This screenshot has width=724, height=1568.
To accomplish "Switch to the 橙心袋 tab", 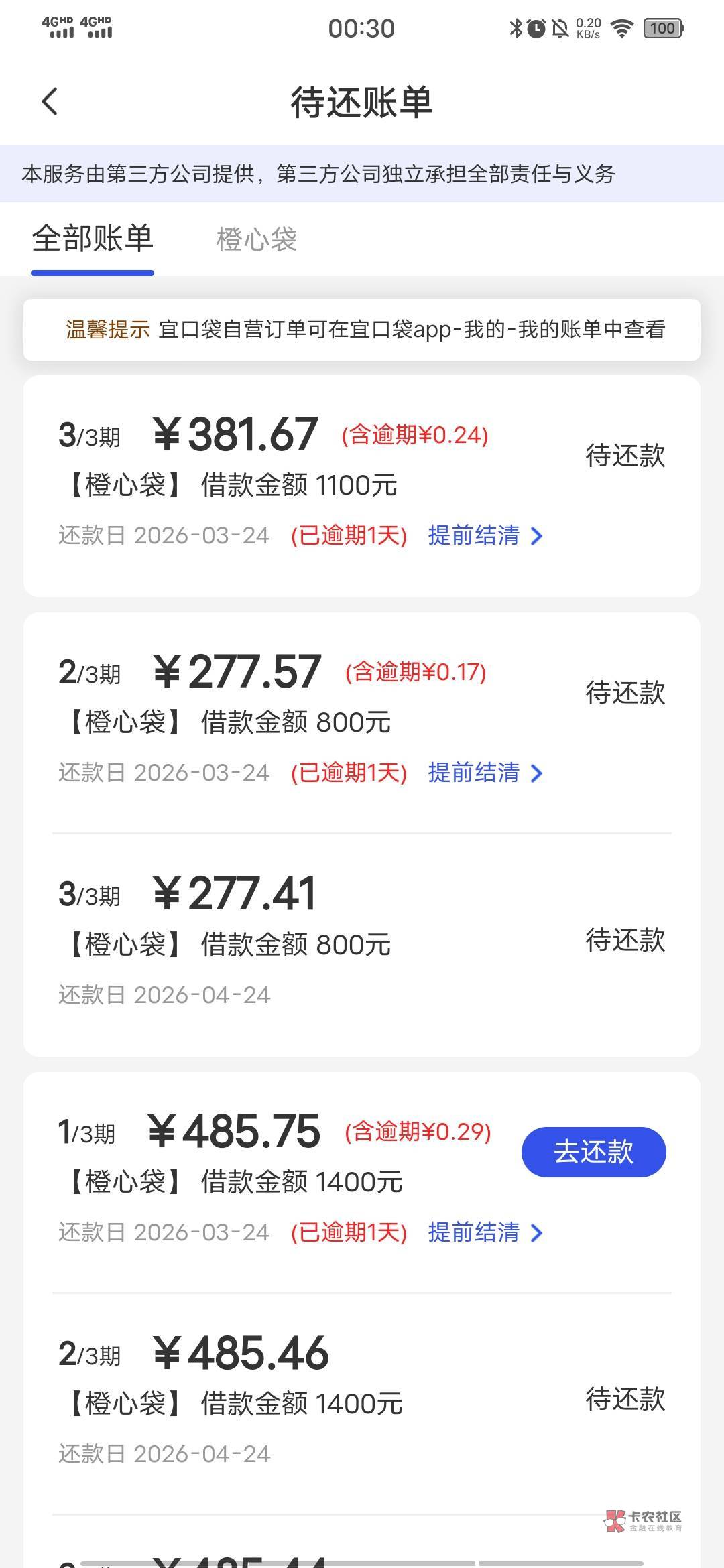I will [256, 239].
